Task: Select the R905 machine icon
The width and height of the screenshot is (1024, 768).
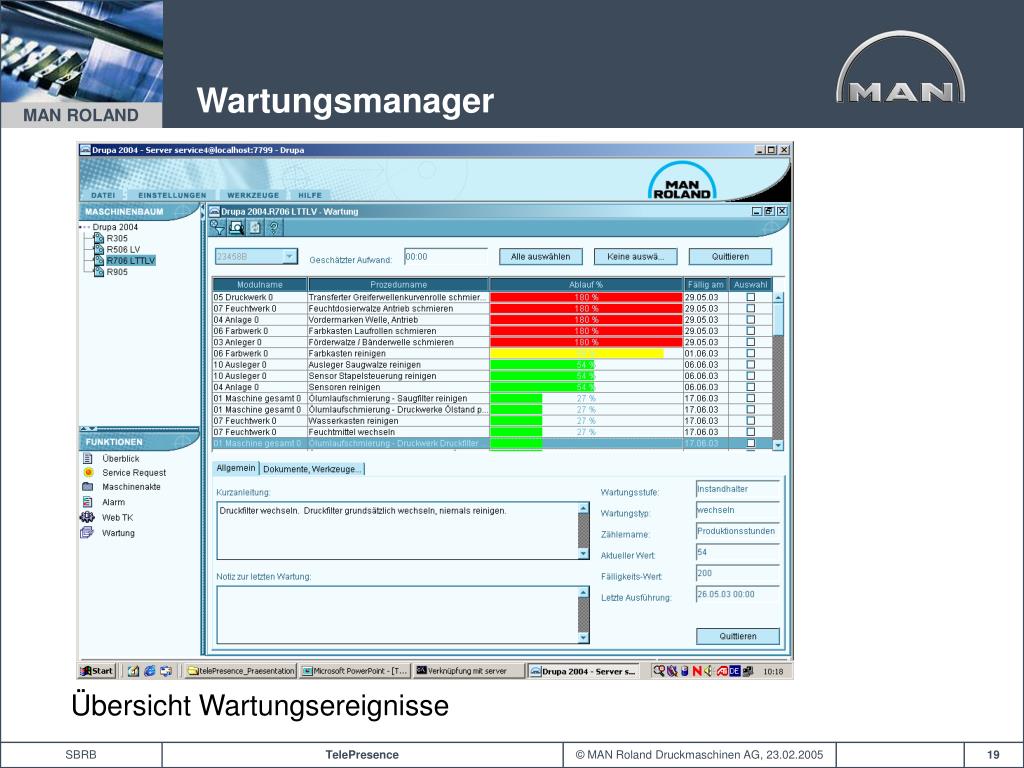Action: point(99,272)
